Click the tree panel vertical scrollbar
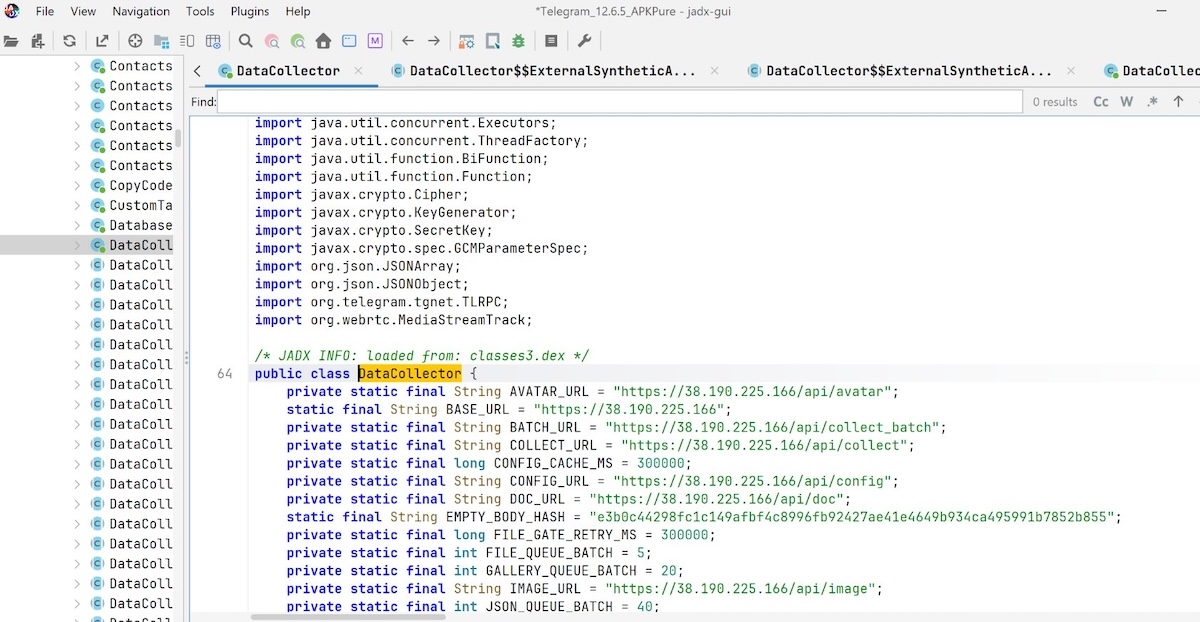The width and height of the screenshot is (1200, 622). pyautogui.click(x=178, y=139)
